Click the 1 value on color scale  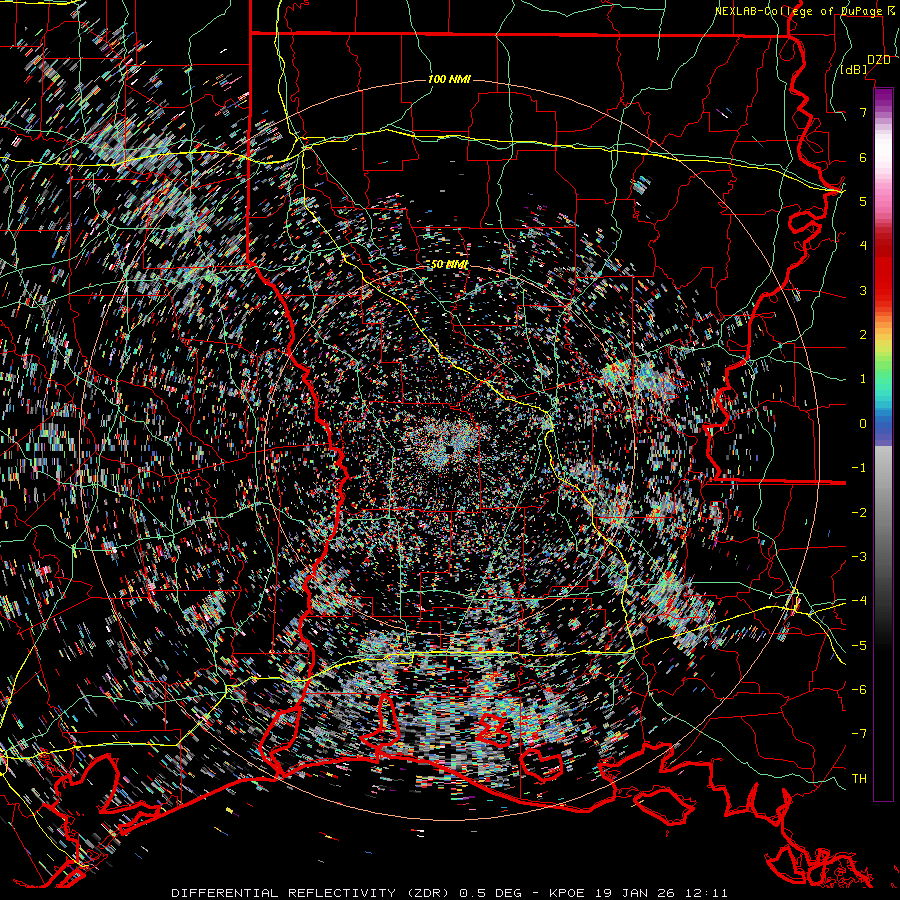tap(863, 379)
